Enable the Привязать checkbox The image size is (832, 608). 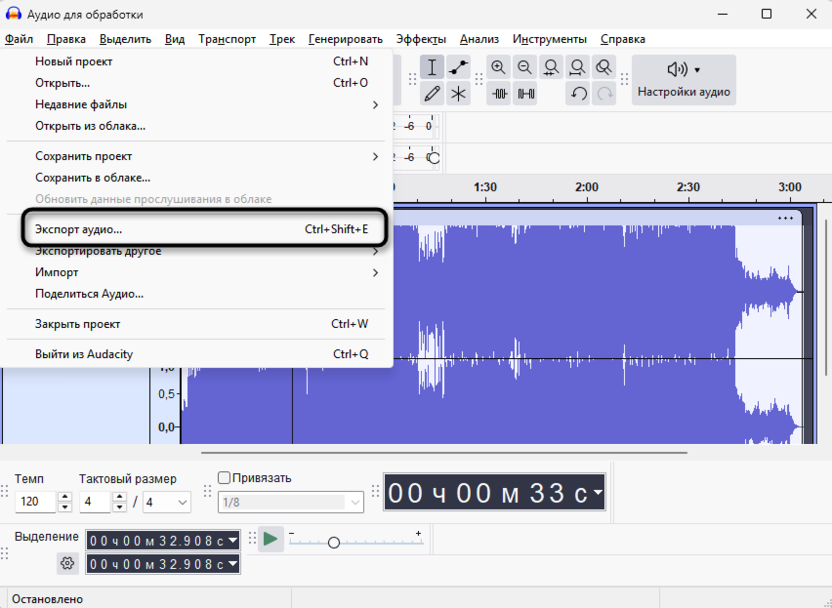tap(222, 477)
